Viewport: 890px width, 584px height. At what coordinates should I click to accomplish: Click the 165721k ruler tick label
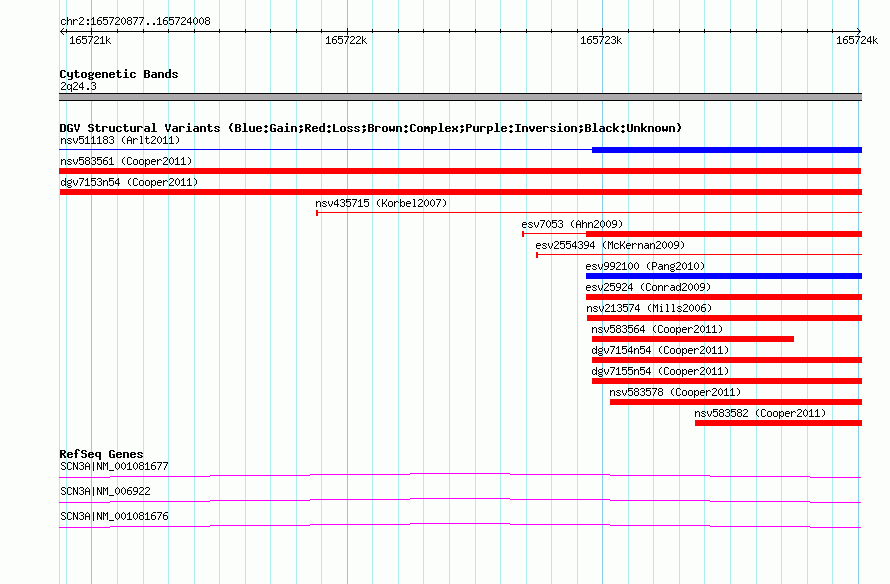click(x=90, y=40)
